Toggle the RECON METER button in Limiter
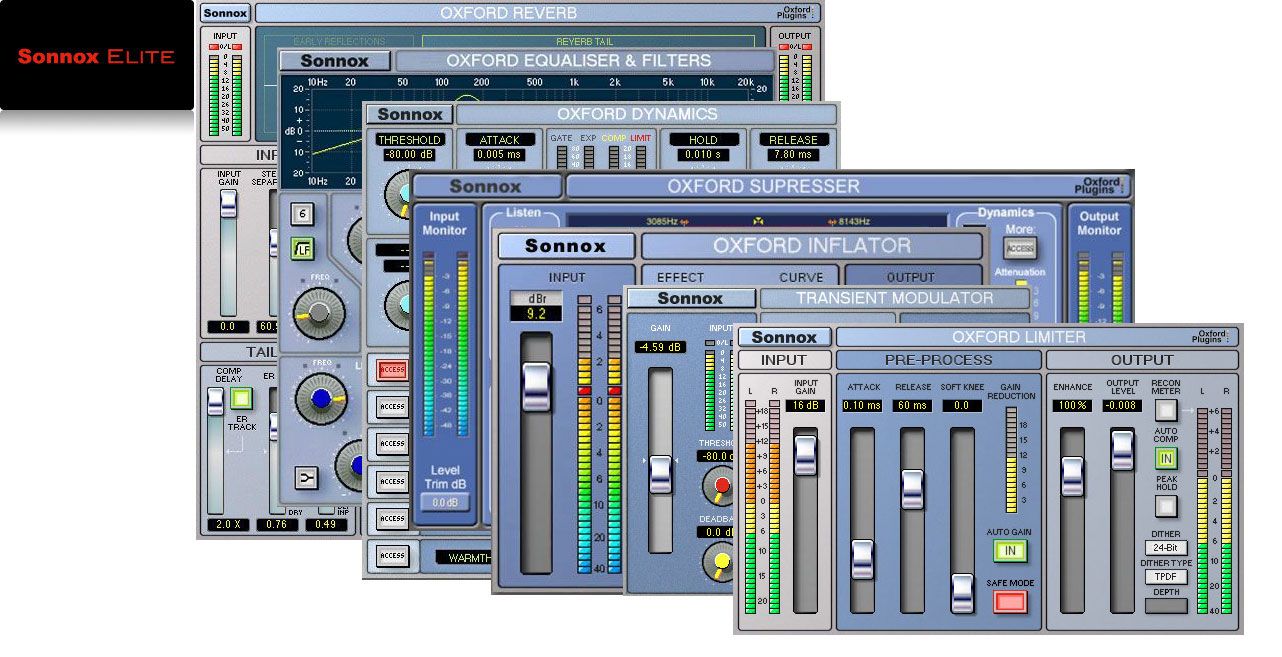Image resolution: width=1282 pixels, height=657 pixels. [1166, 410]
